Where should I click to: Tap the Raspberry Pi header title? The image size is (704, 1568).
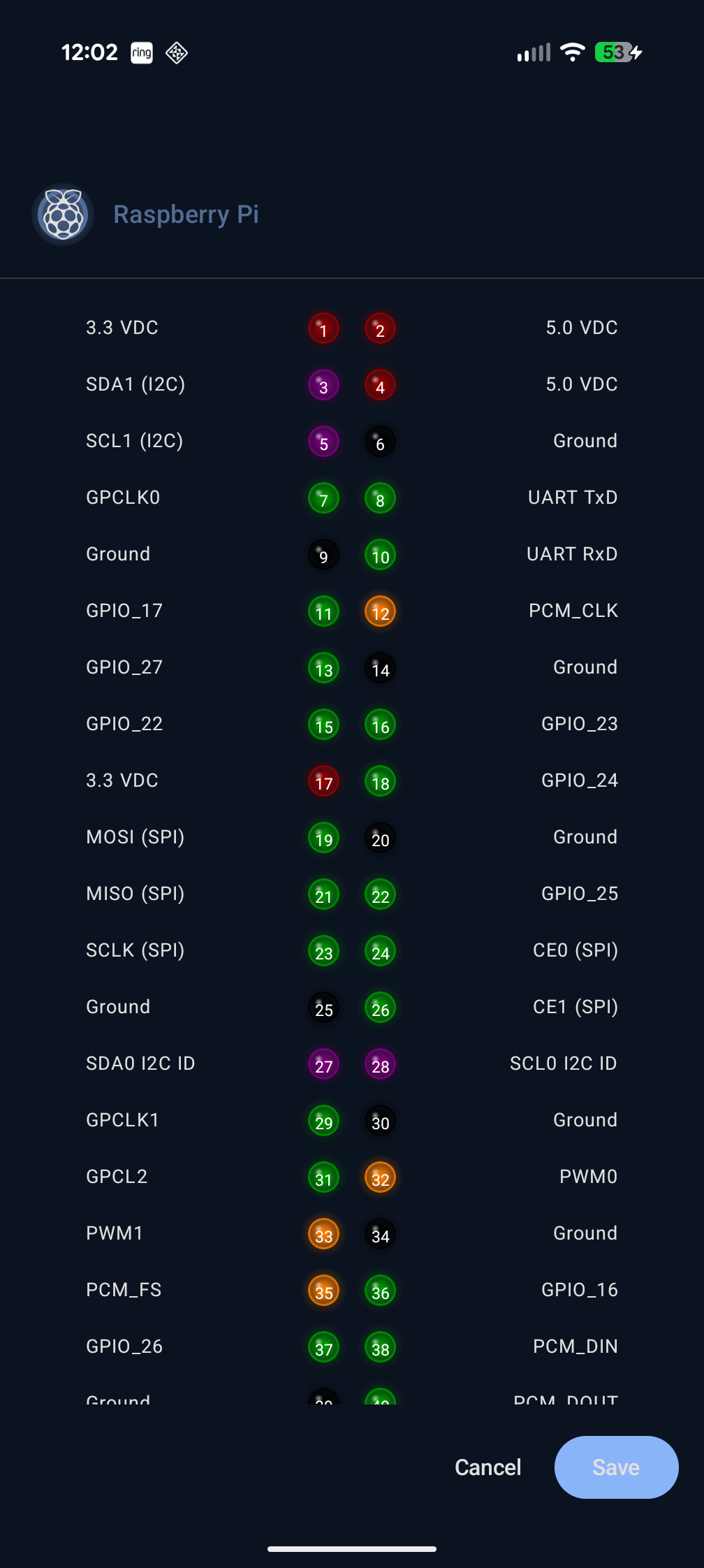pyautogui.click(x=186, y=215)
